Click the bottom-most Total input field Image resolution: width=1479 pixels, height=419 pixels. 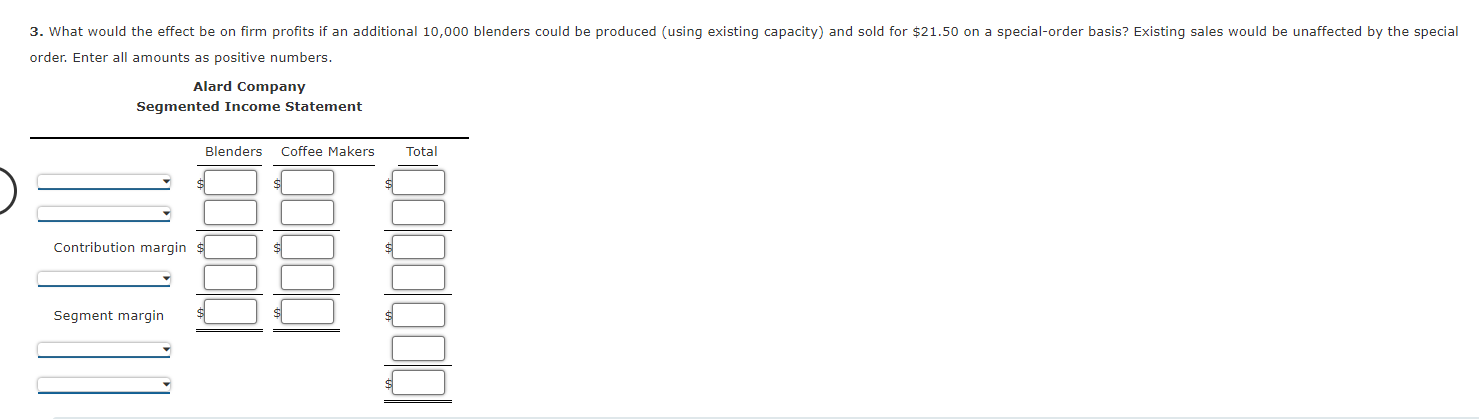tap(418, 382)
